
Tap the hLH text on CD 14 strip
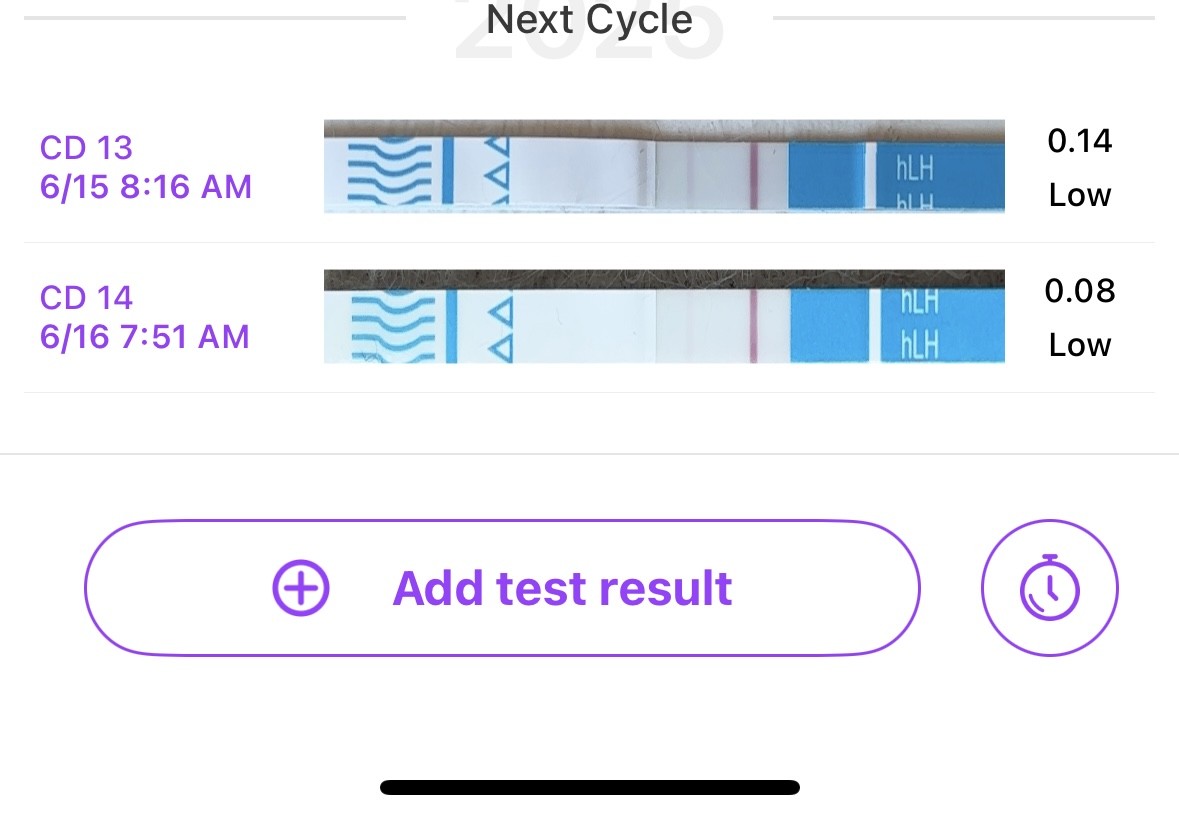pos(919,323)
